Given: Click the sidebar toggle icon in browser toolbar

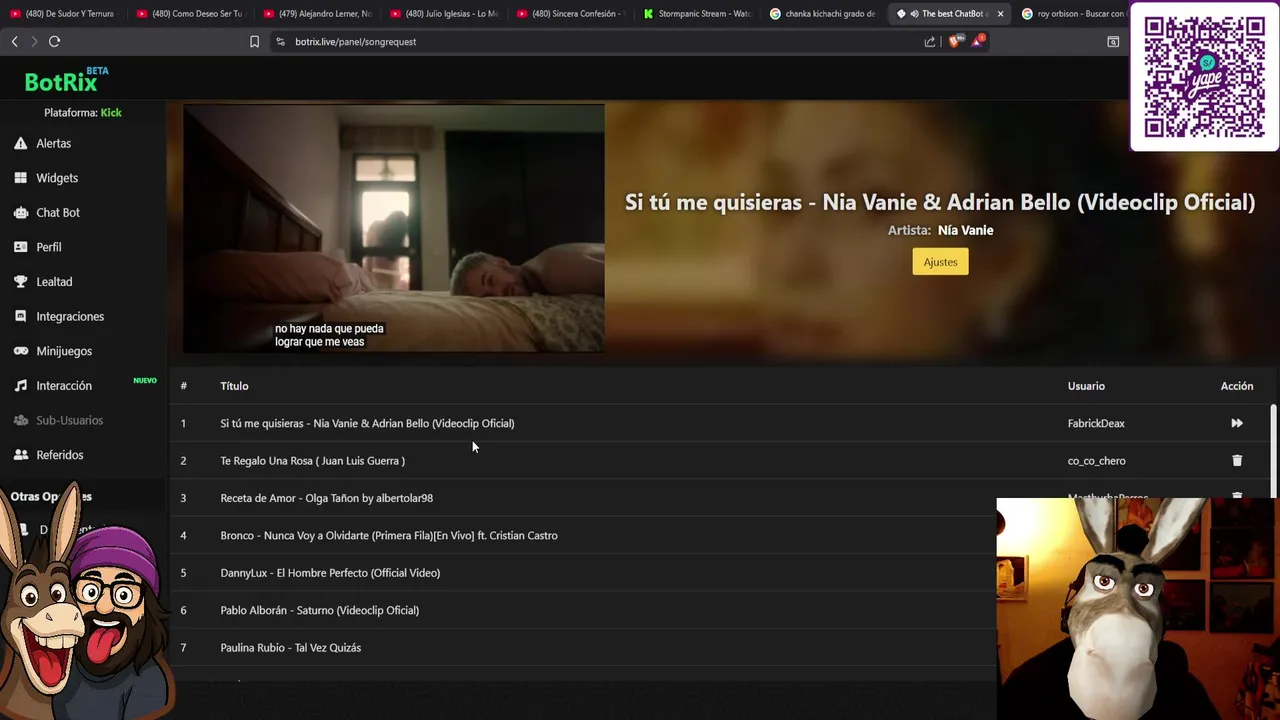Looking at the screenshot, I should (1113, 41).
